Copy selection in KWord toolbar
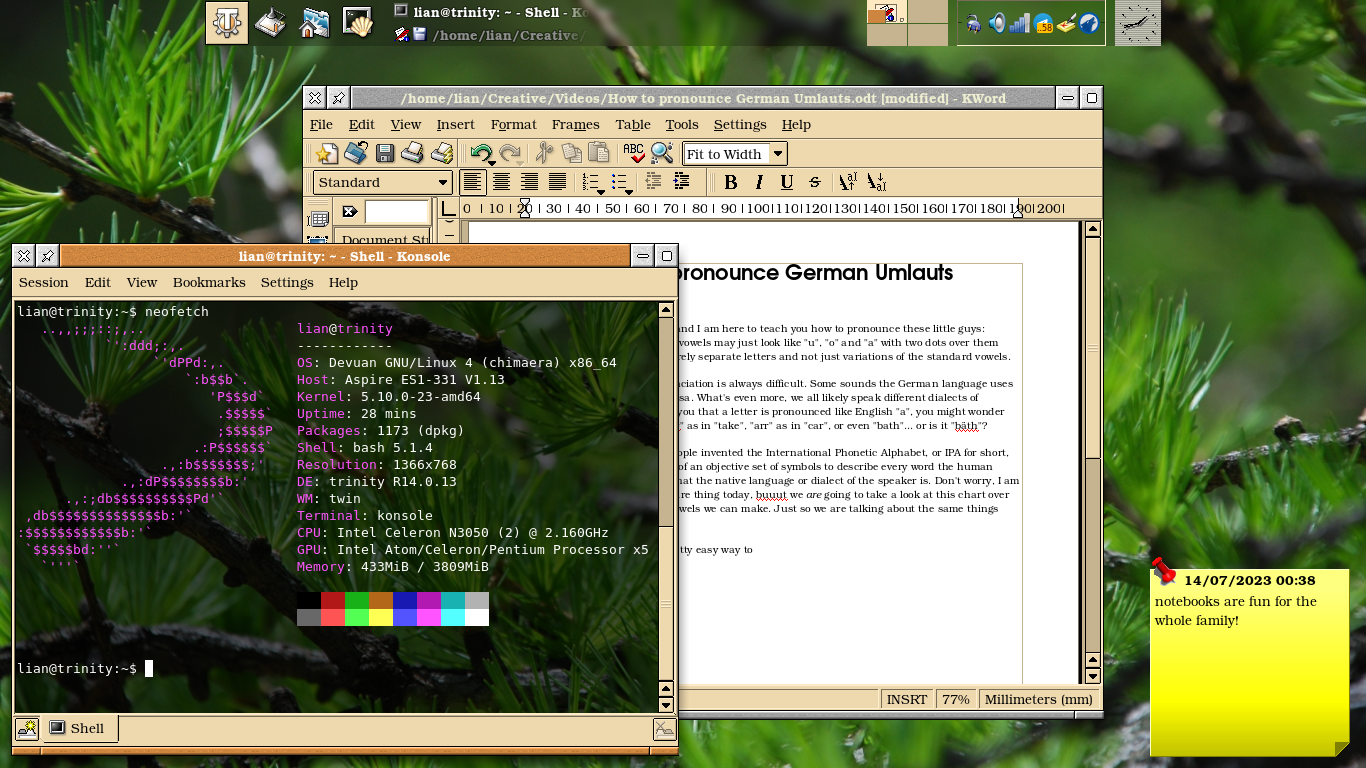This screenshot has width=1366, height=768. [x=572, y=153]
